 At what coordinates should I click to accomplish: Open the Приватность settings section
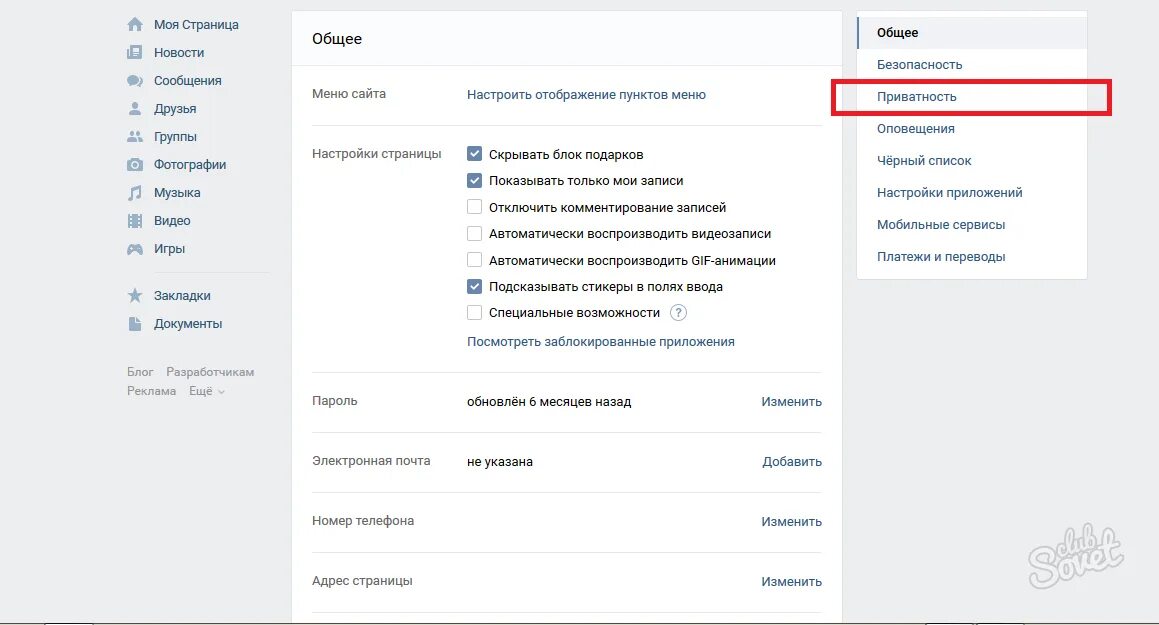972,97
